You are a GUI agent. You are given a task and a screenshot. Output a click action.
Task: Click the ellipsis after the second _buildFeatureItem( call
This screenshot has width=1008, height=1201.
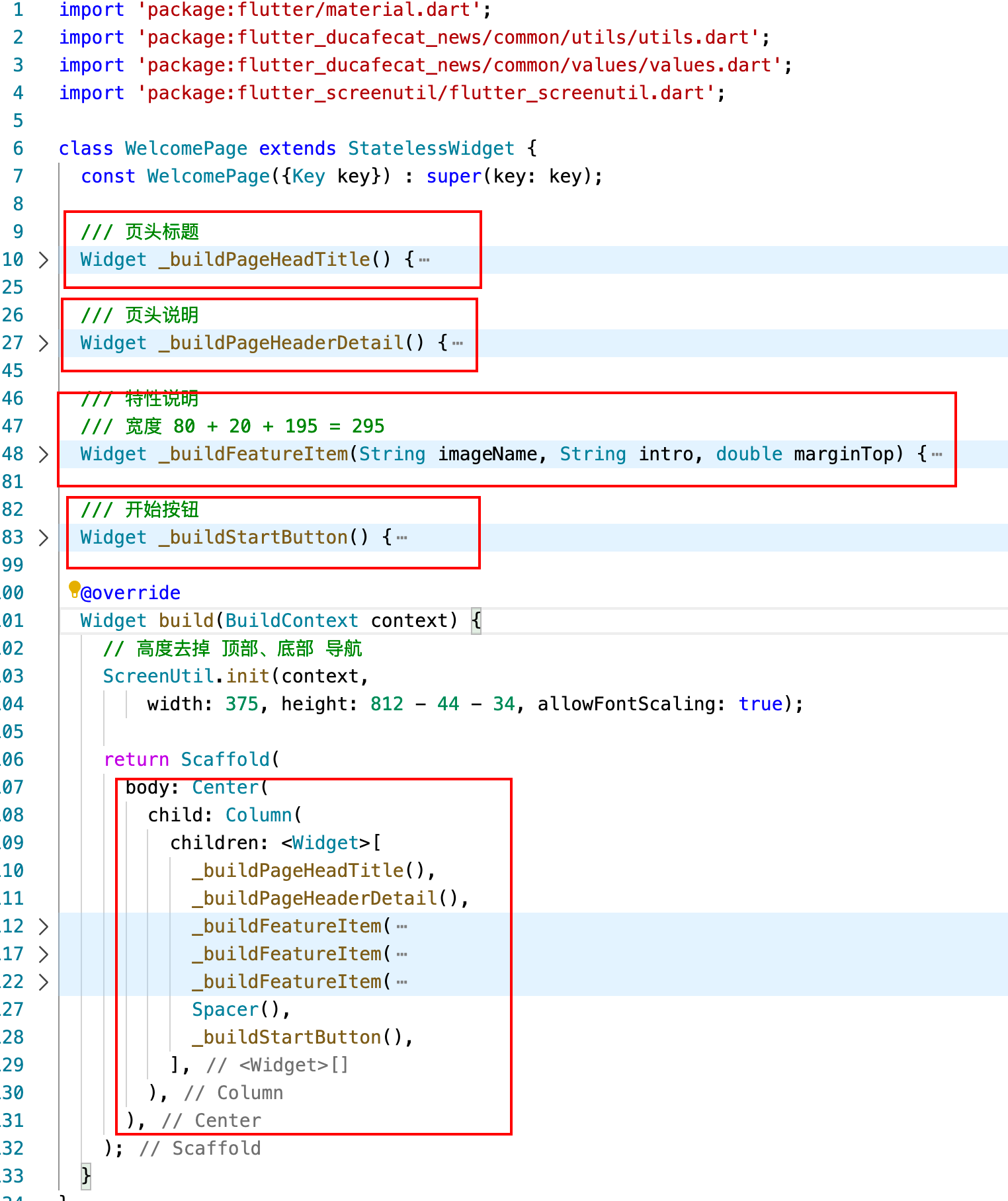pos(402,954)
